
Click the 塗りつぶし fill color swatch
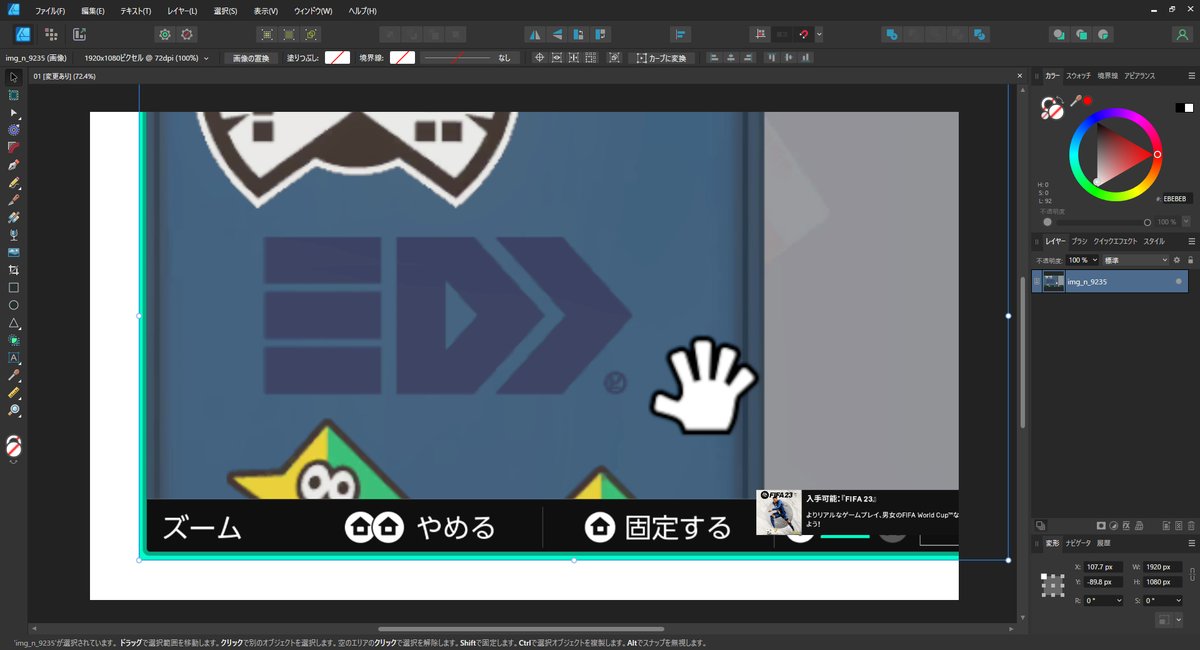pyautogui.click(x=338, y=58)
